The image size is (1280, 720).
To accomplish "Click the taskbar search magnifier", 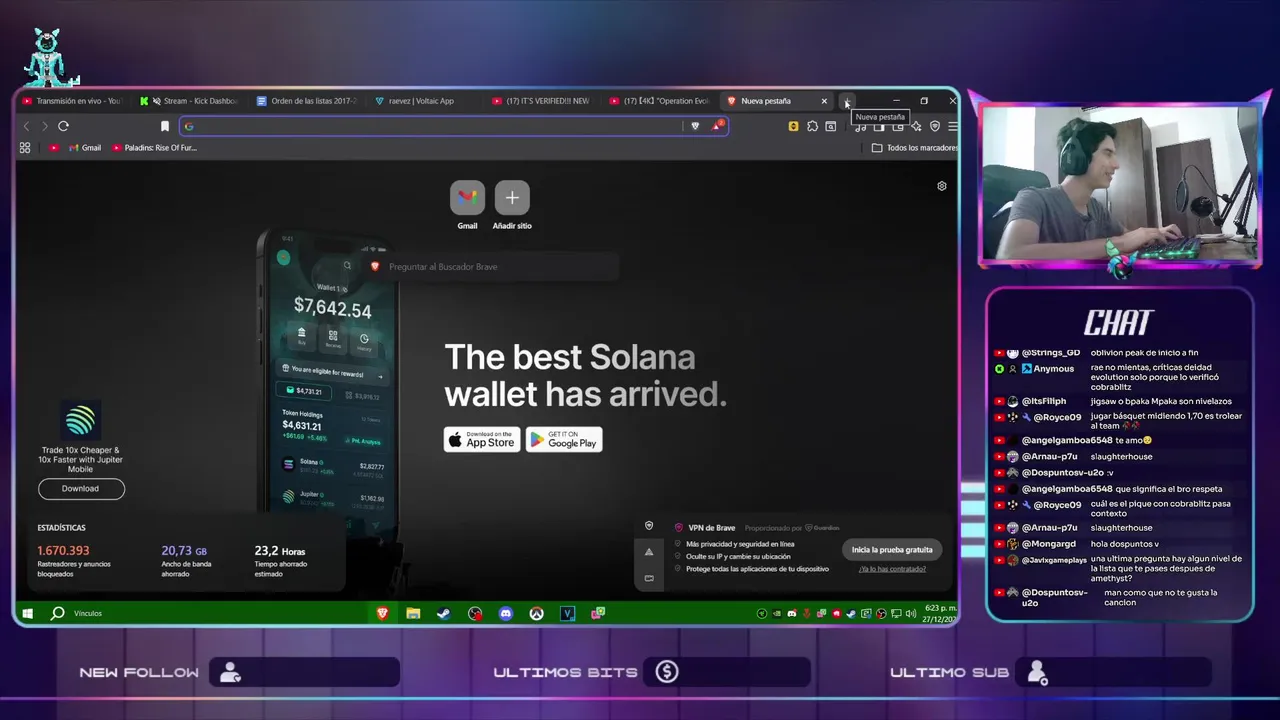I will [x=57, y=613].
